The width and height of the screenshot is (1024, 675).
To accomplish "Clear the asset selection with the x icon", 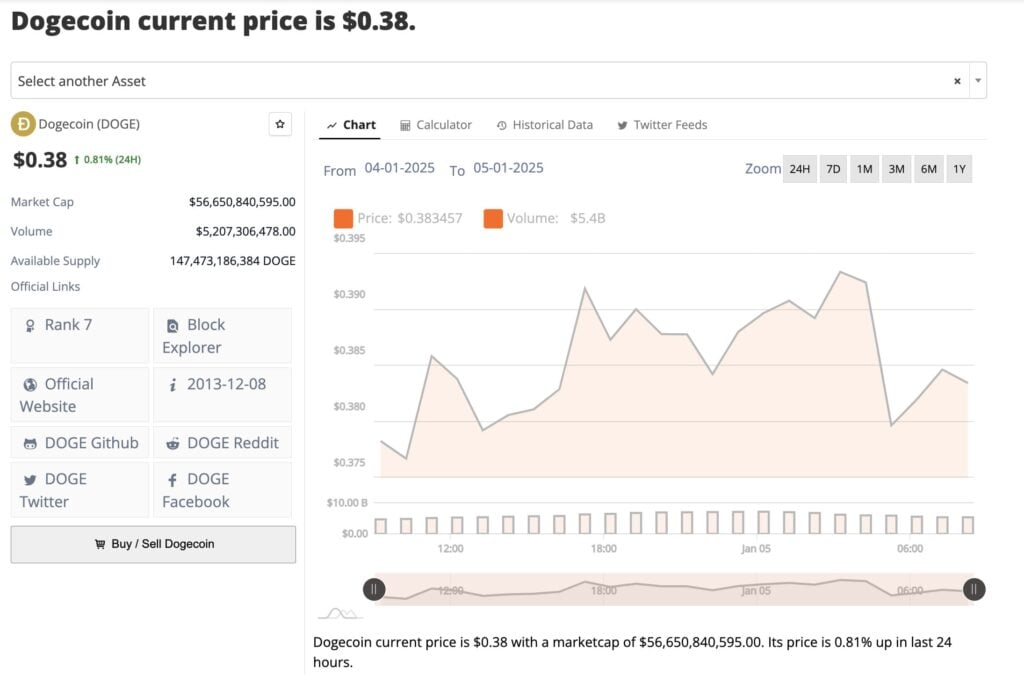I will pos(957,81).
